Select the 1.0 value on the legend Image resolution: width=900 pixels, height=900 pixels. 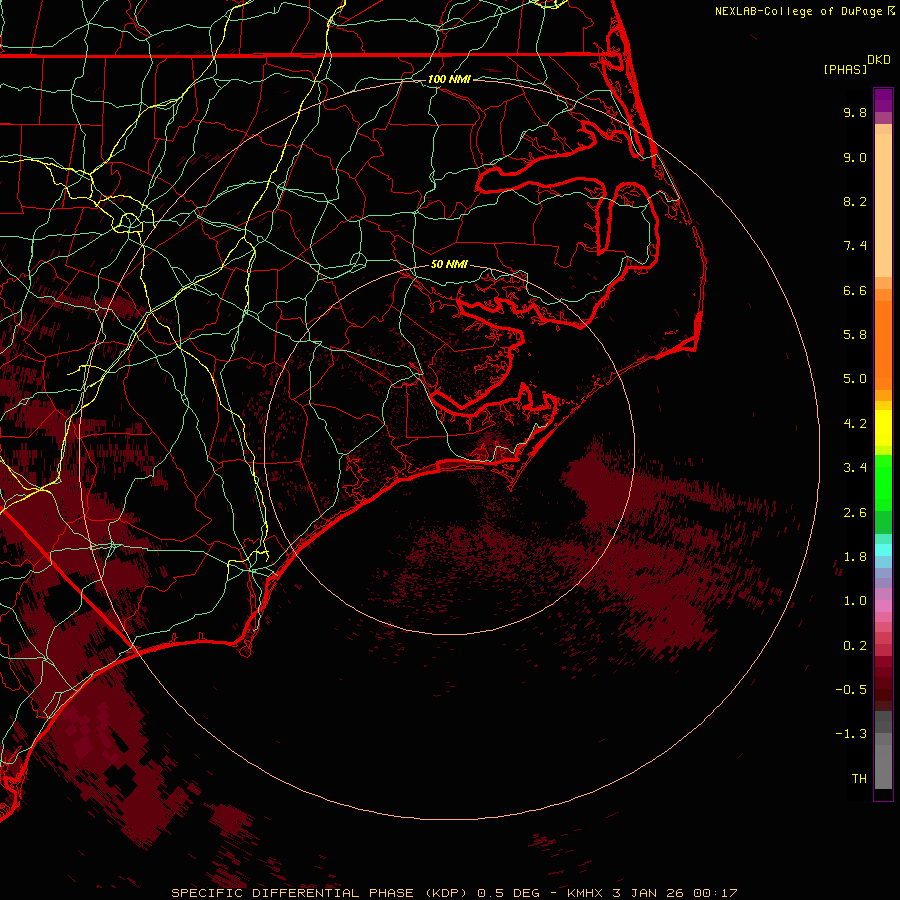tap(855, 601)
